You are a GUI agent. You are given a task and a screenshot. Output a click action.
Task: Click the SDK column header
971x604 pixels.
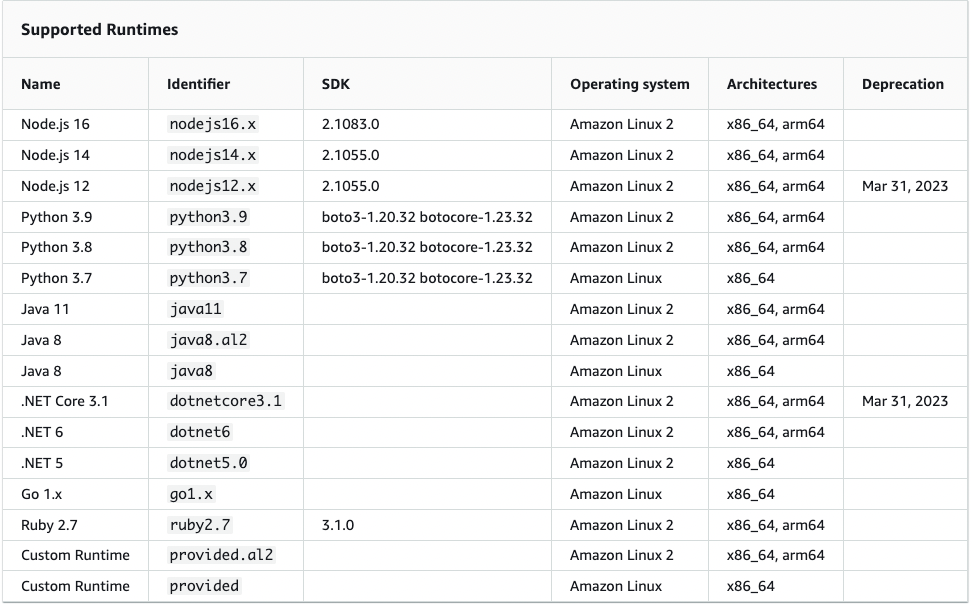336,84
